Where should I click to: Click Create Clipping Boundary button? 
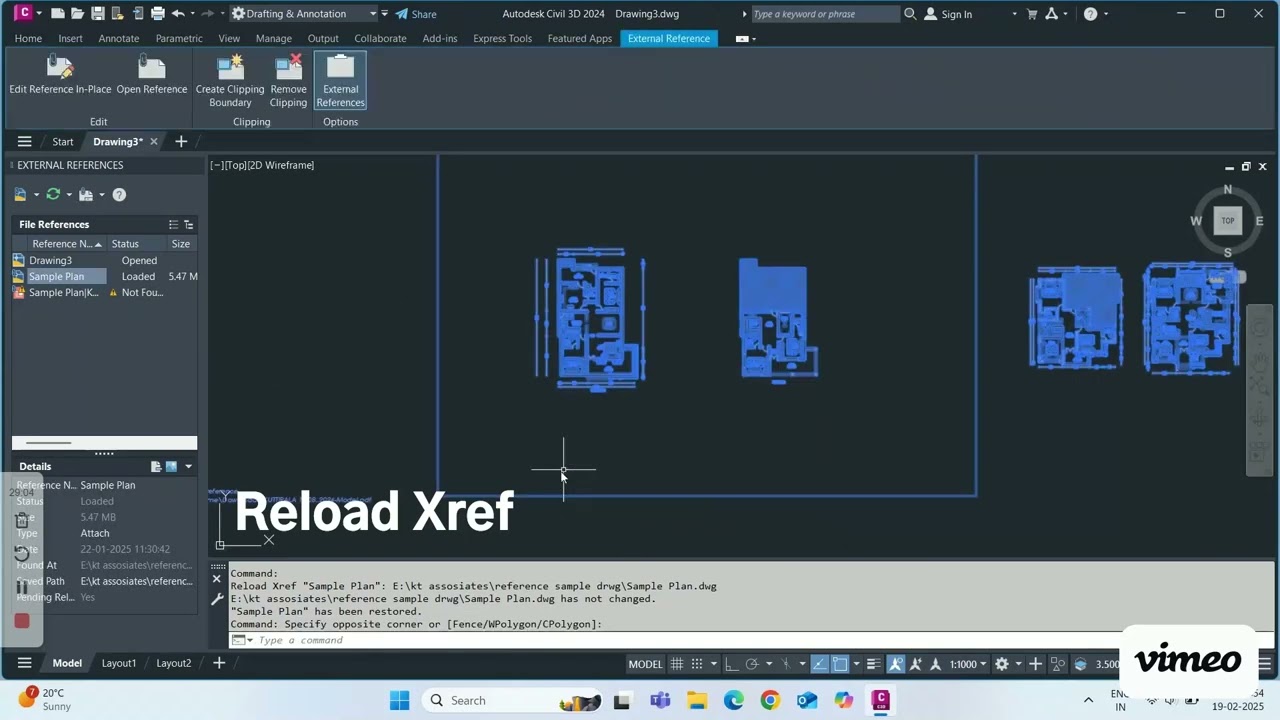coord(230,81)
